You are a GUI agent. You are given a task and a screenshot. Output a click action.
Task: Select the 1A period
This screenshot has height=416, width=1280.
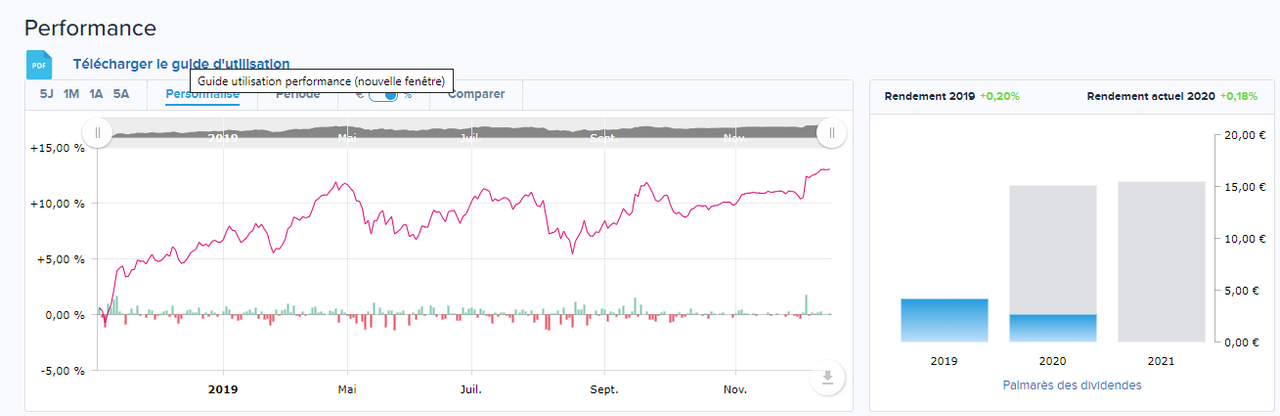point(96,94)
